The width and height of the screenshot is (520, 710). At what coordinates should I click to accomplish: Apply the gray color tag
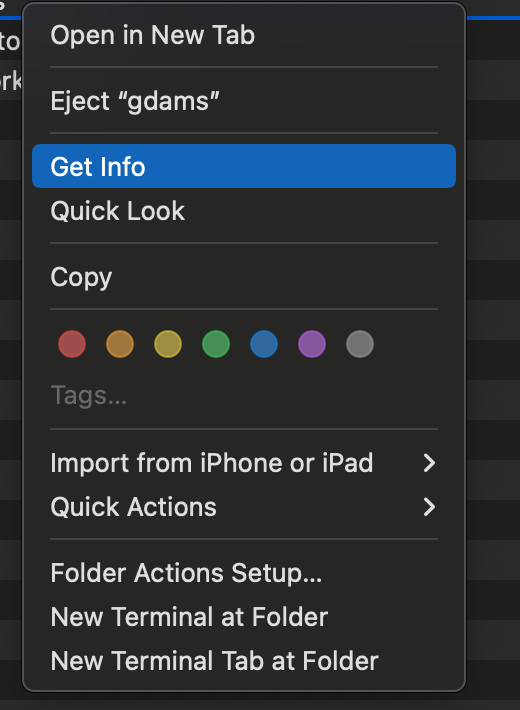(x=360, y=344)
